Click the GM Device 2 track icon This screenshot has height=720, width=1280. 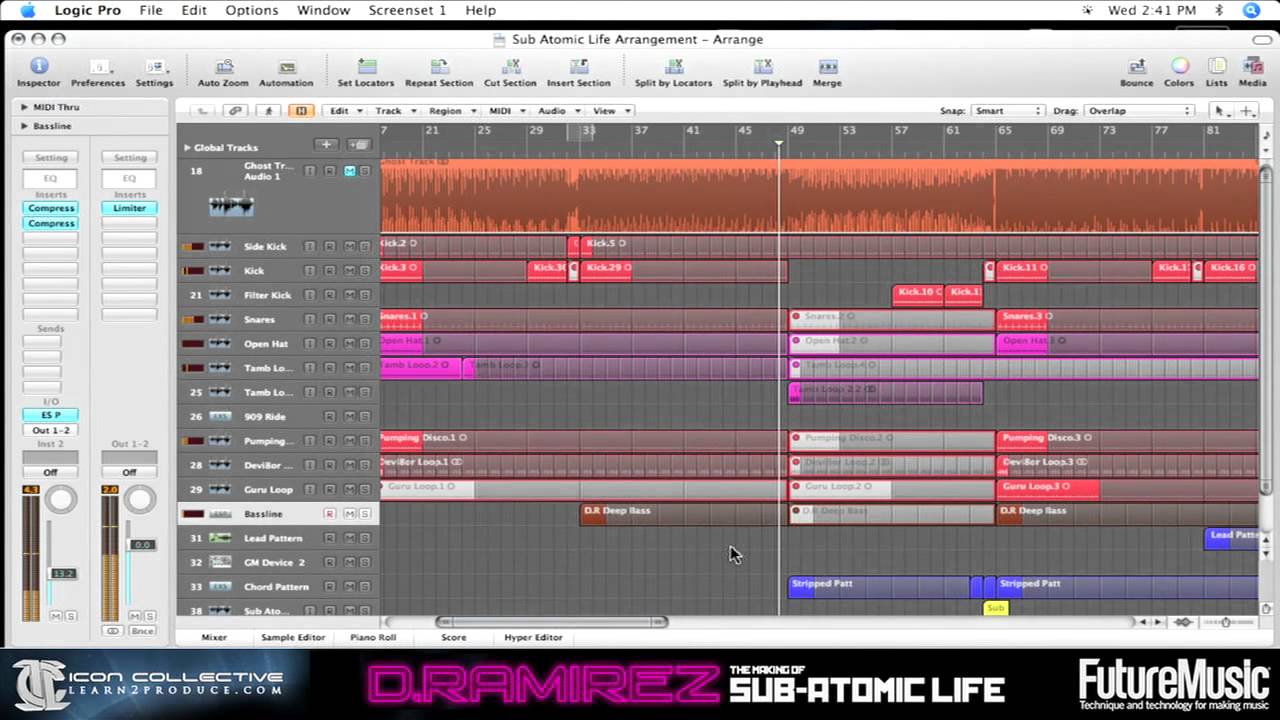(x=220, y=562)
